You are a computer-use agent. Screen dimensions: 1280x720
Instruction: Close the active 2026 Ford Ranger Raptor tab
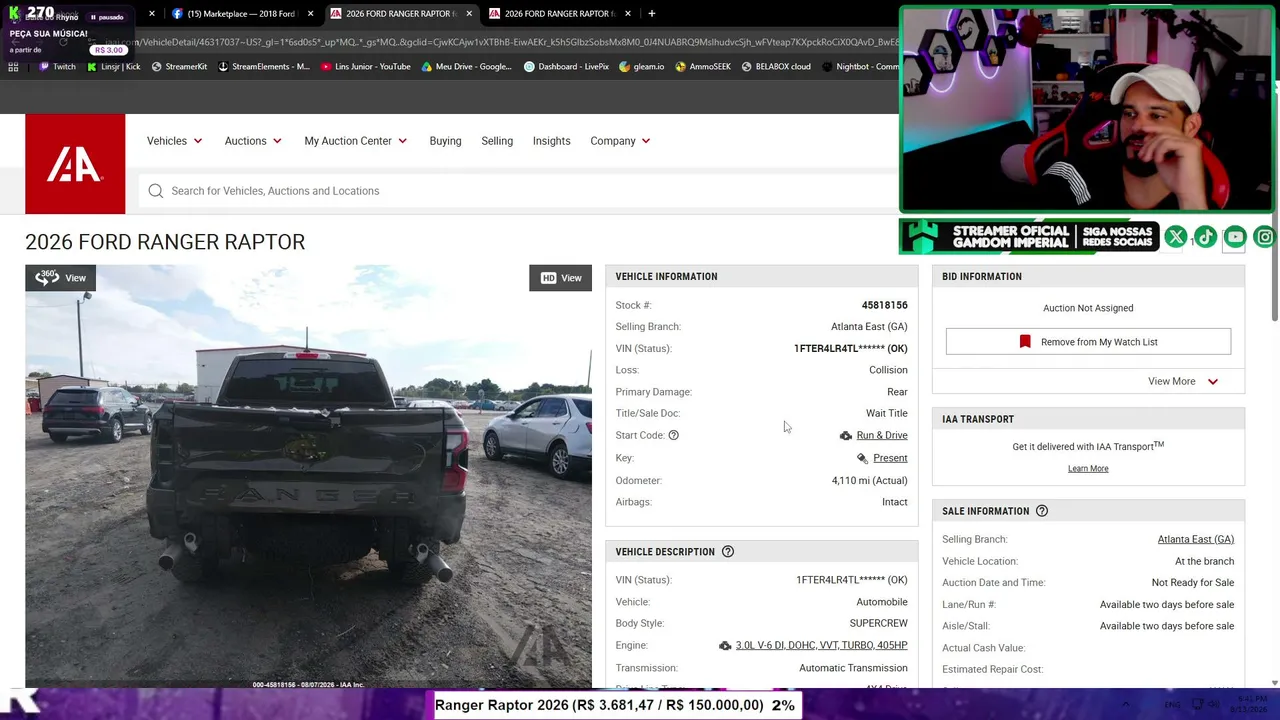(x=469, y=14)
